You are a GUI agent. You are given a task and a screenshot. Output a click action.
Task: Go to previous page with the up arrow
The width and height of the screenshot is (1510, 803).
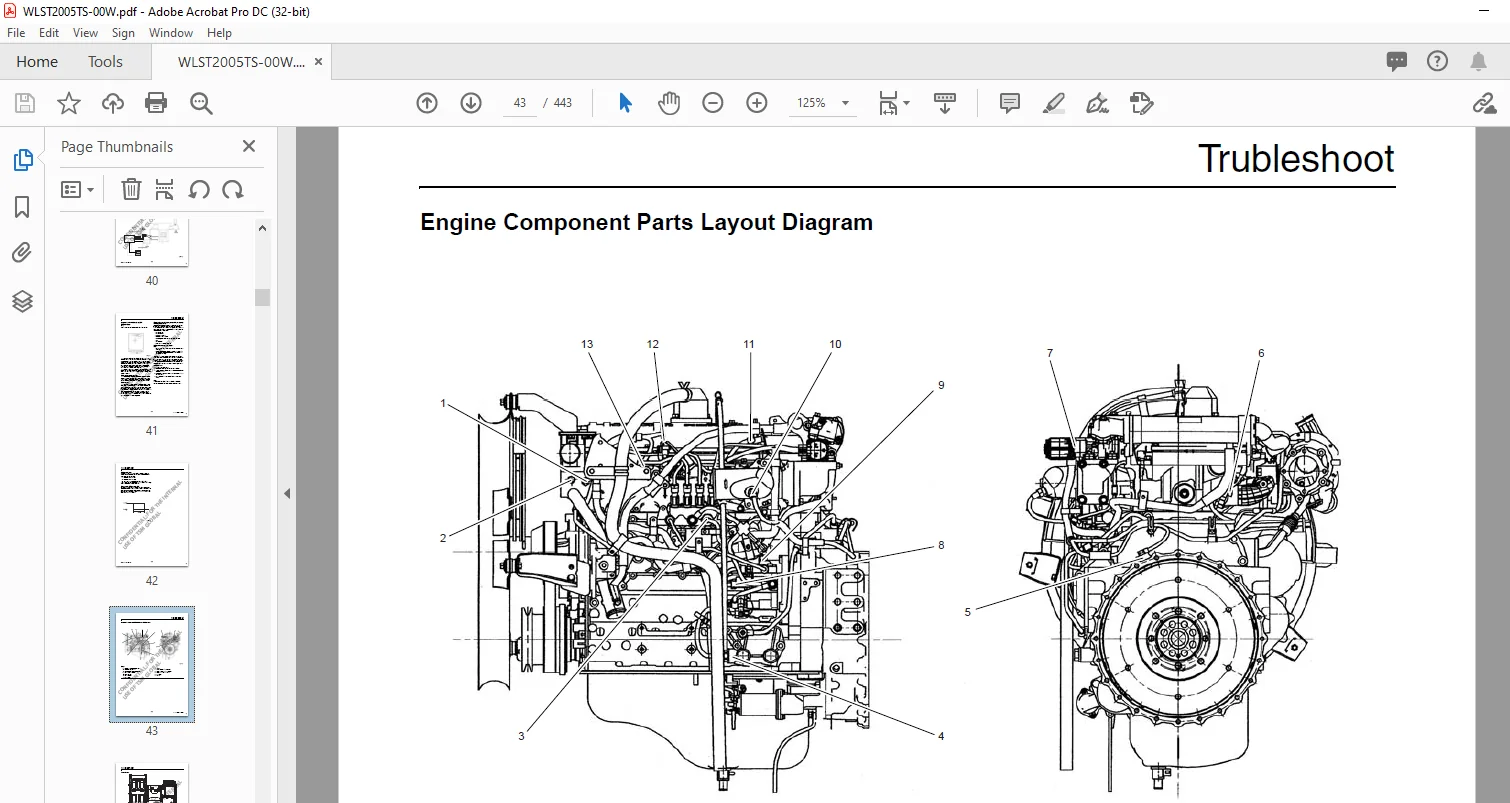tap(427, 103)
